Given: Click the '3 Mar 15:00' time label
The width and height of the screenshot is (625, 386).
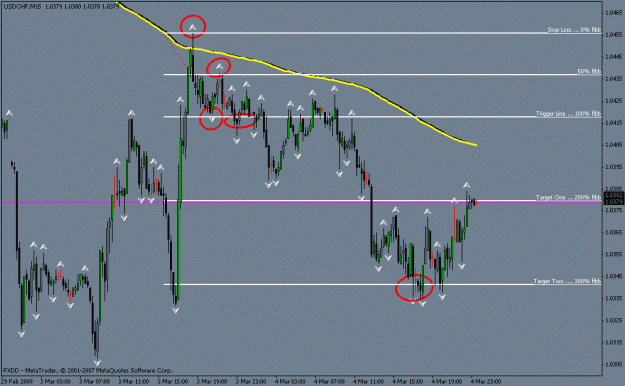Looking at the screenshot, I should tap(173, 382).
